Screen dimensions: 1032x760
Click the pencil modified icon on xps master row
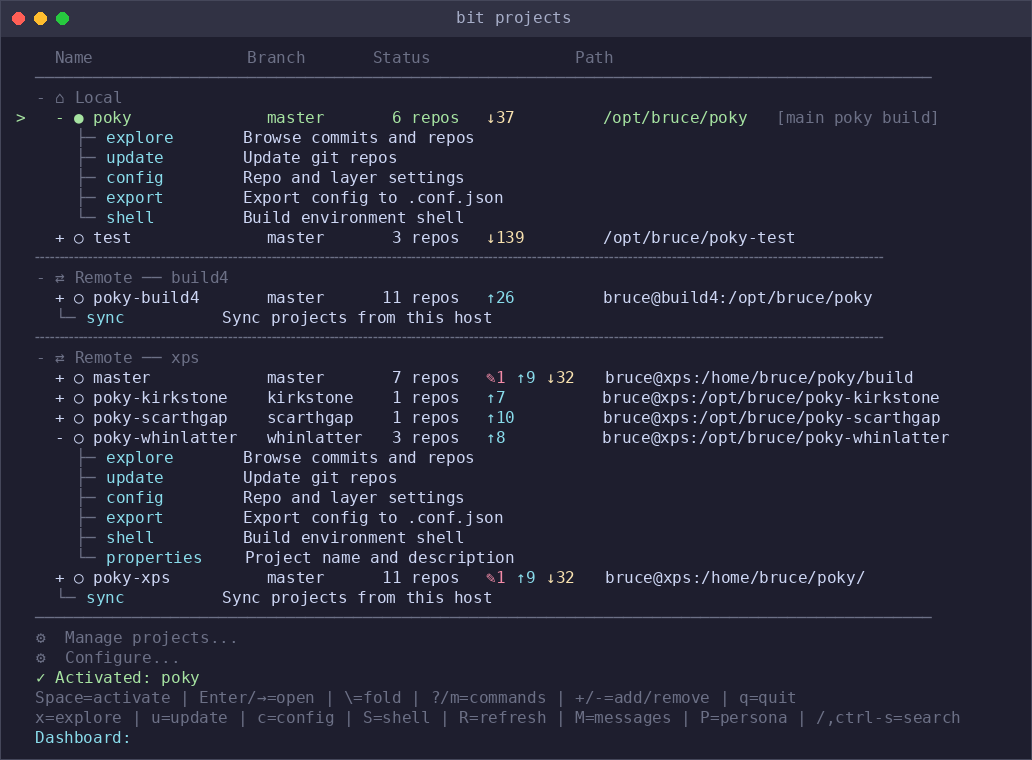(x=490, y=378)
